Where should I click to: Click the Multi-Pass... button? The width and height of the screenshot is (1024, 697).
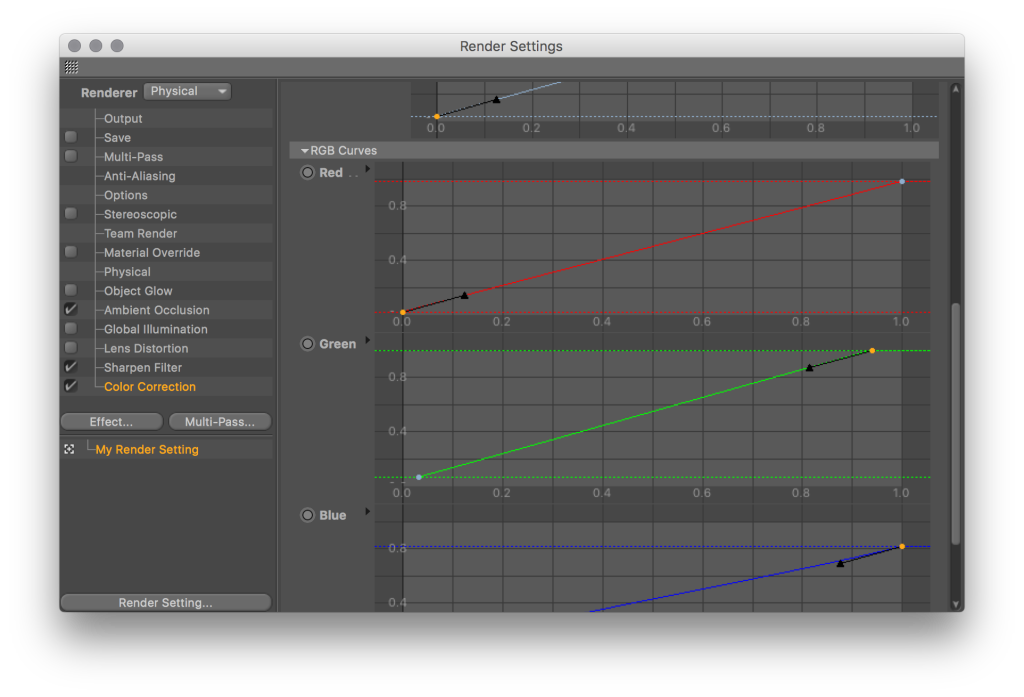click(220, 422)
